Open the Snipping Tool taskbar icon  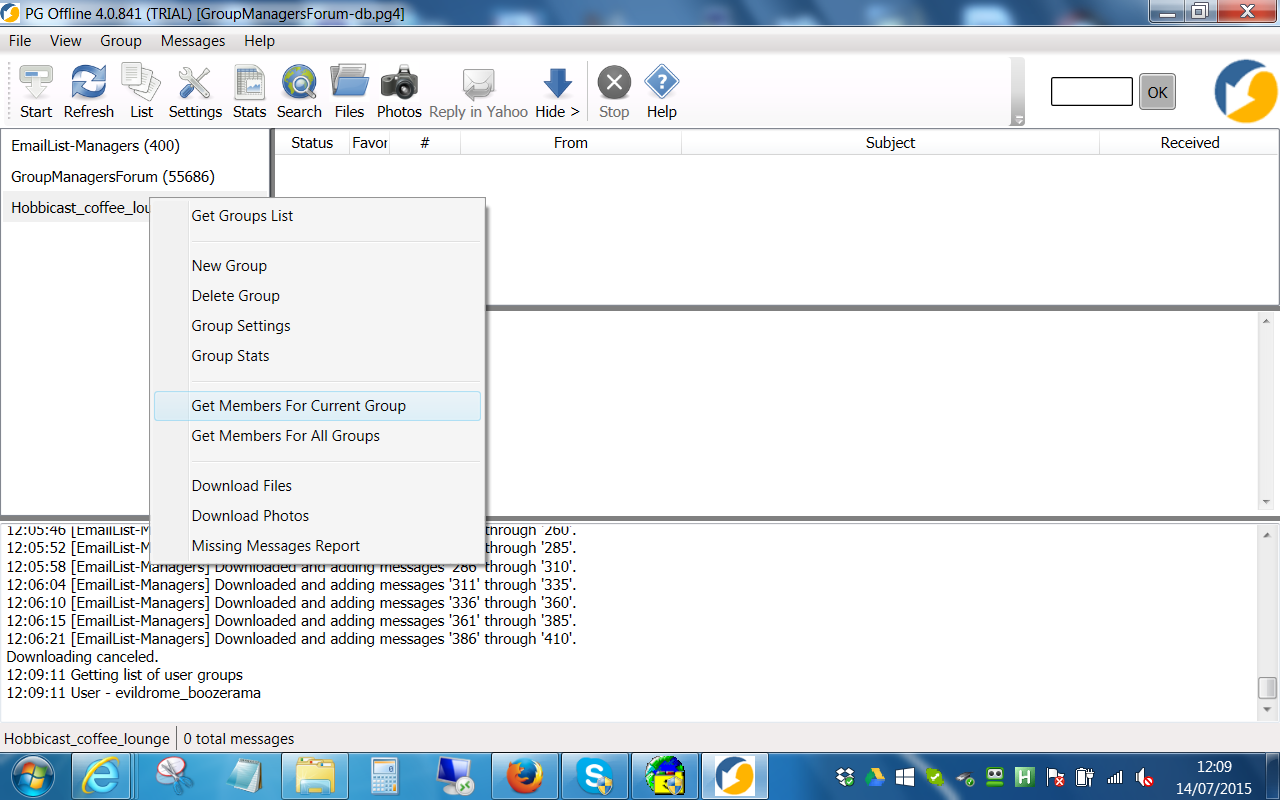tap(175, 776)
